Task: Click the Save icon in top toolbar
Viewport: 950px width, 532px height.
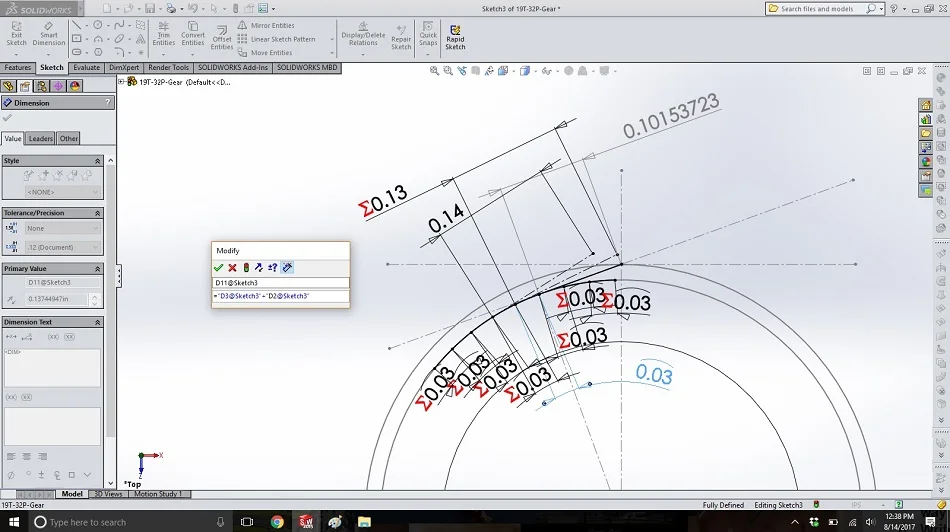Action: click(x=150, y=8)
